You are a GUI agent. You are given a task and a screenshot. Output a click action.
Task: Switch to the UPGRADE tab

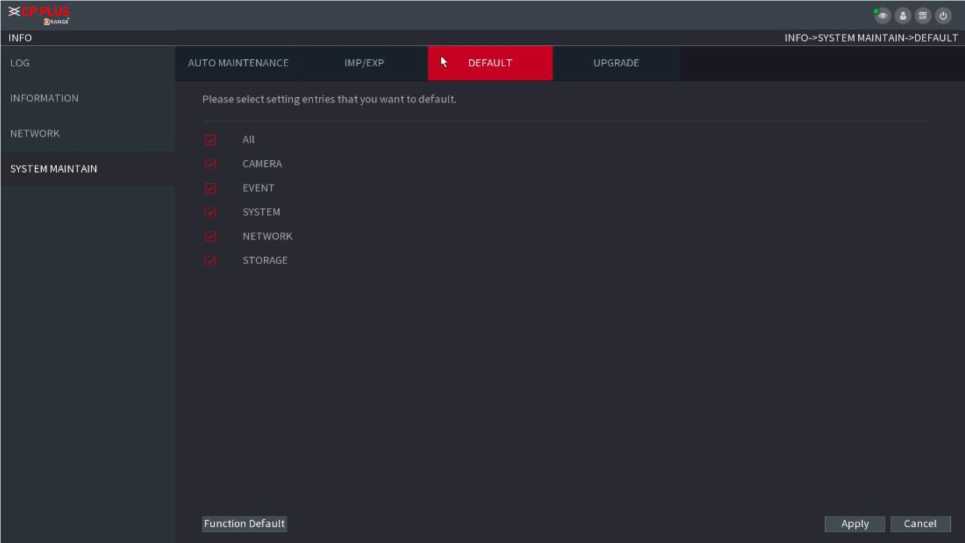point(616,63)
